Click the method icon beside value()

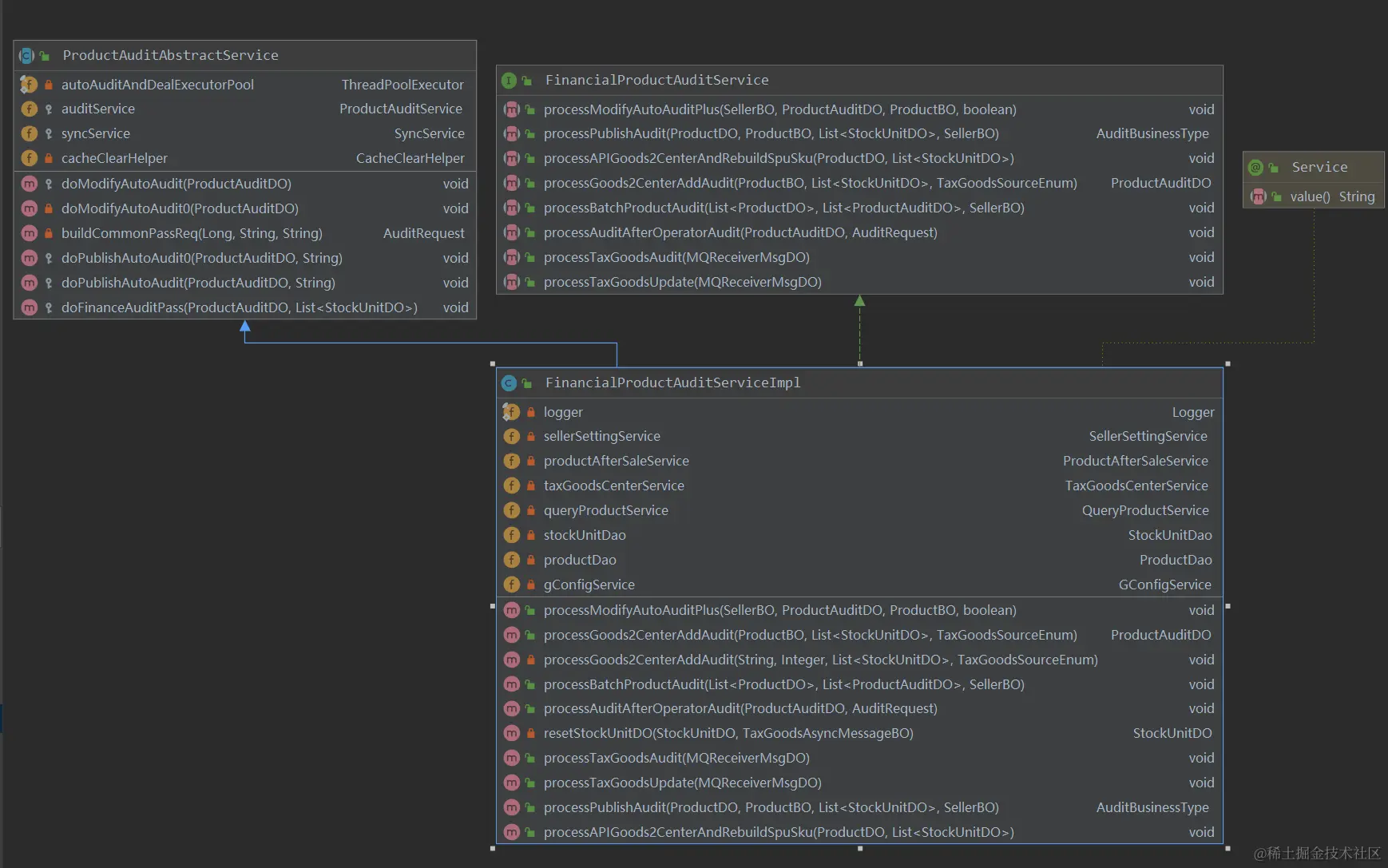[x=1258, y=196]
